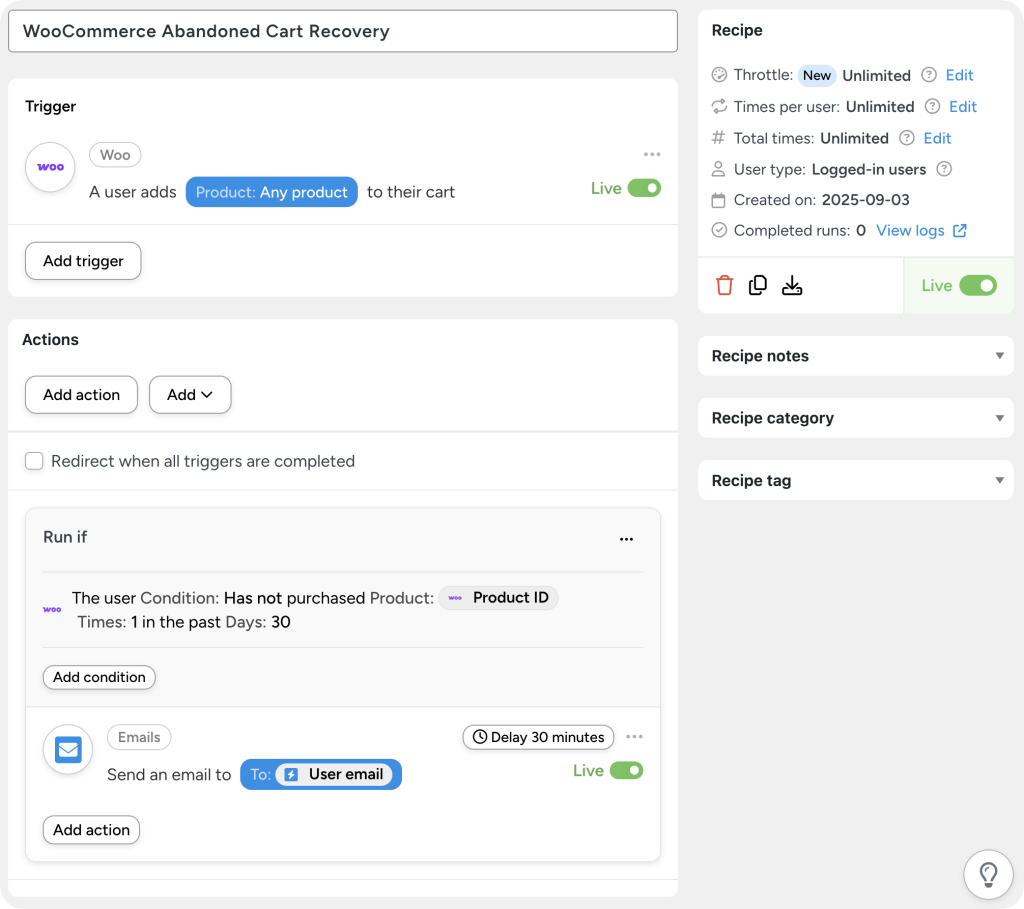The image size is (1024, 909).
Task: Open View logs link
Action: click(x=913, y=230)
